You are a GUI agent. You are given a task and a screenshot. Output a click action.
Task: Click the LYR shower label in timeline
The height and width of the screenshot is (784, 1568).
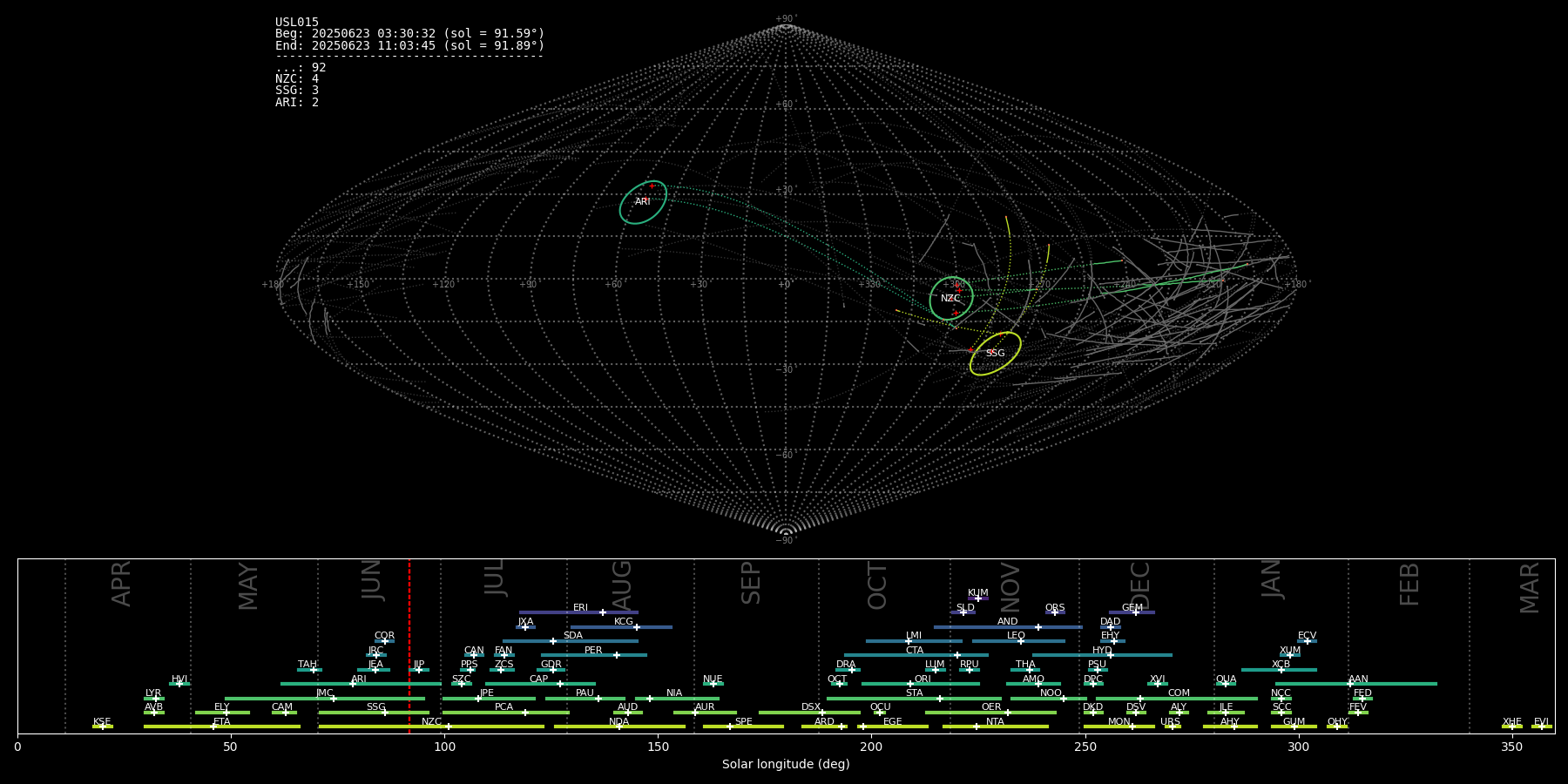point(153,693)
